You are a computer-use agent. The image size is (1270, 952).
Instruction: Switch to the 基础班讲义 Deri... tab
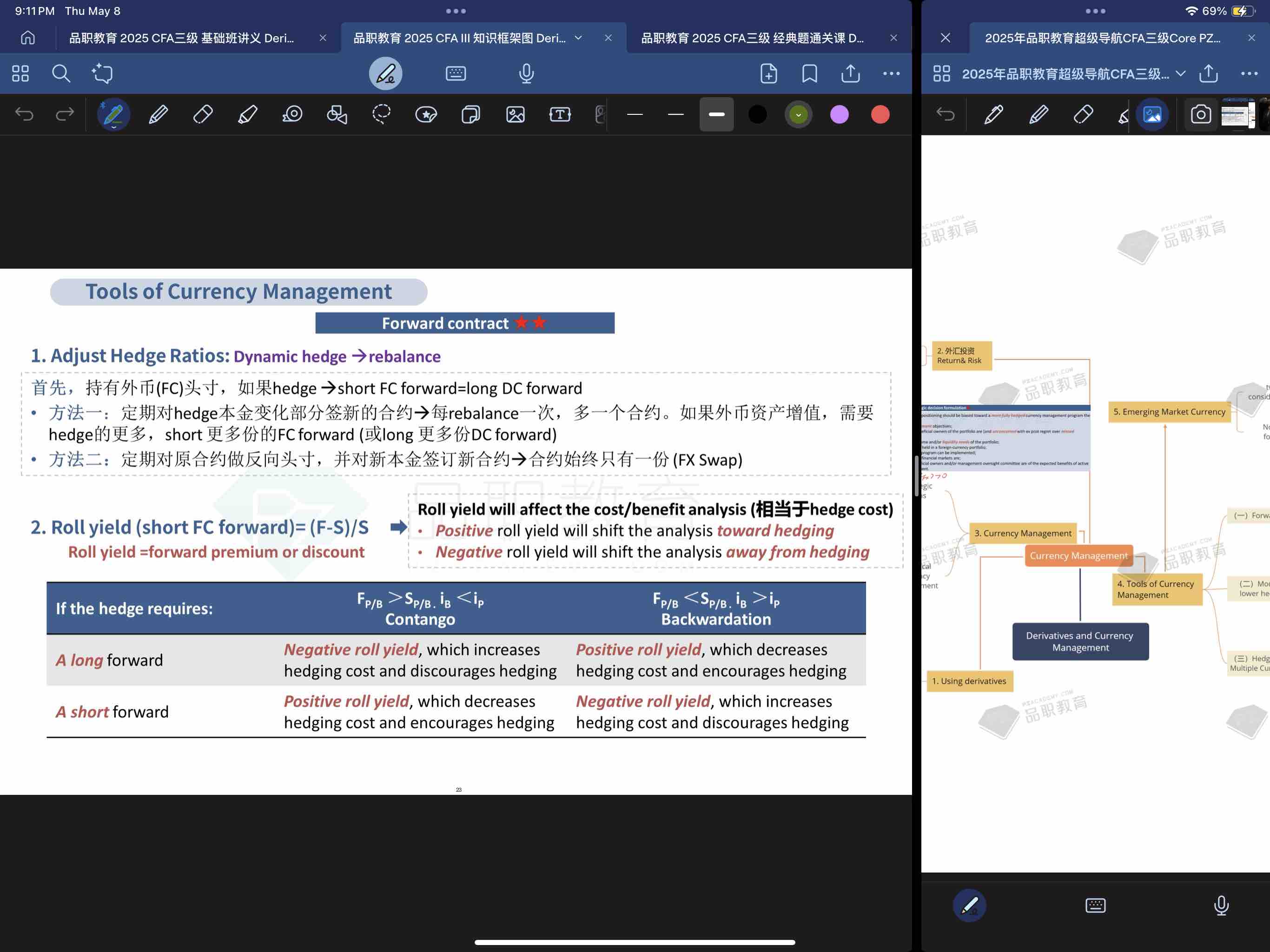pyautogui.click(x=181, y=38)
